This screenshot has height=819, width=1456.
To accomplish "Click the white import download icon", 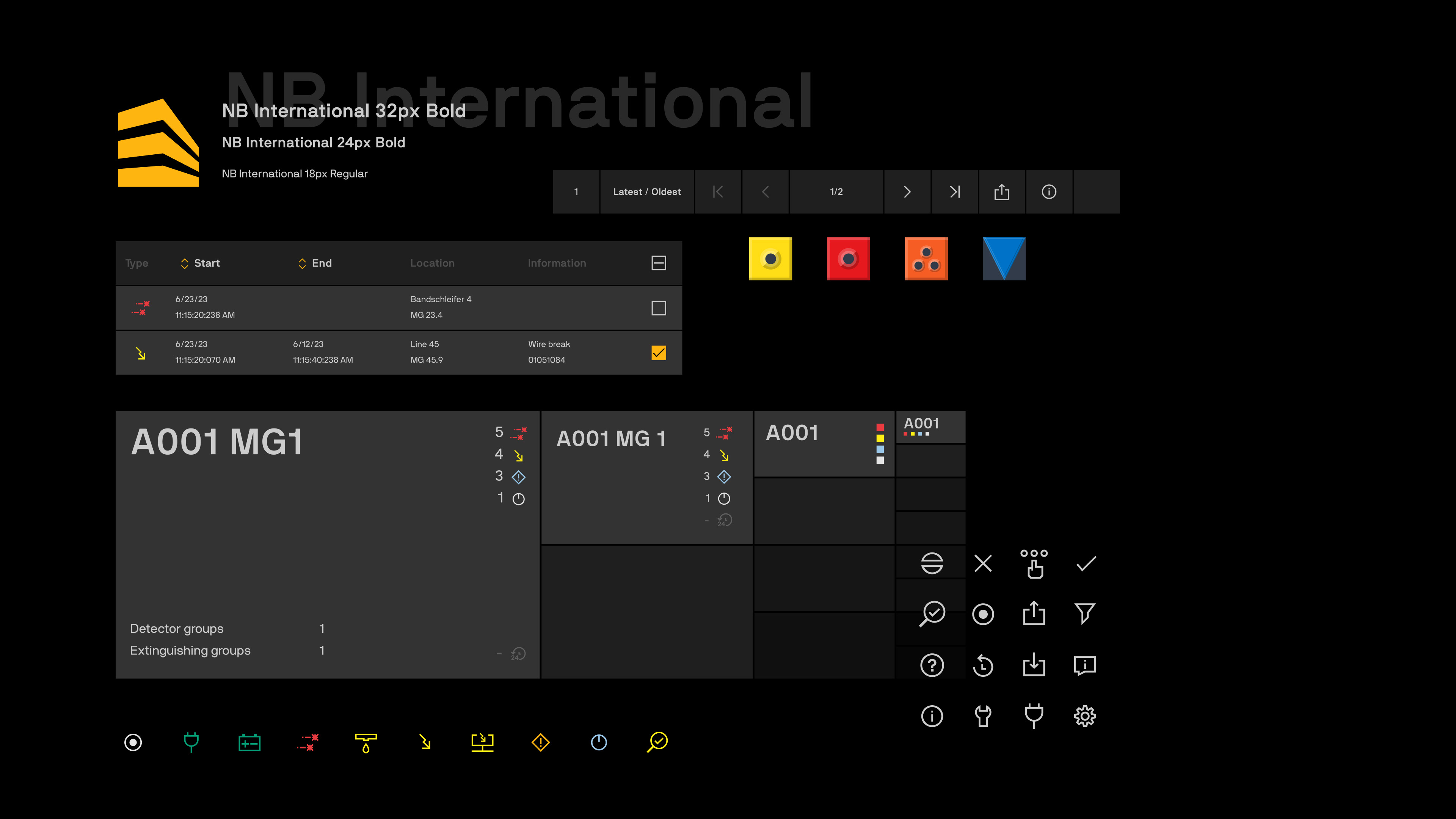I will 1034,665.
